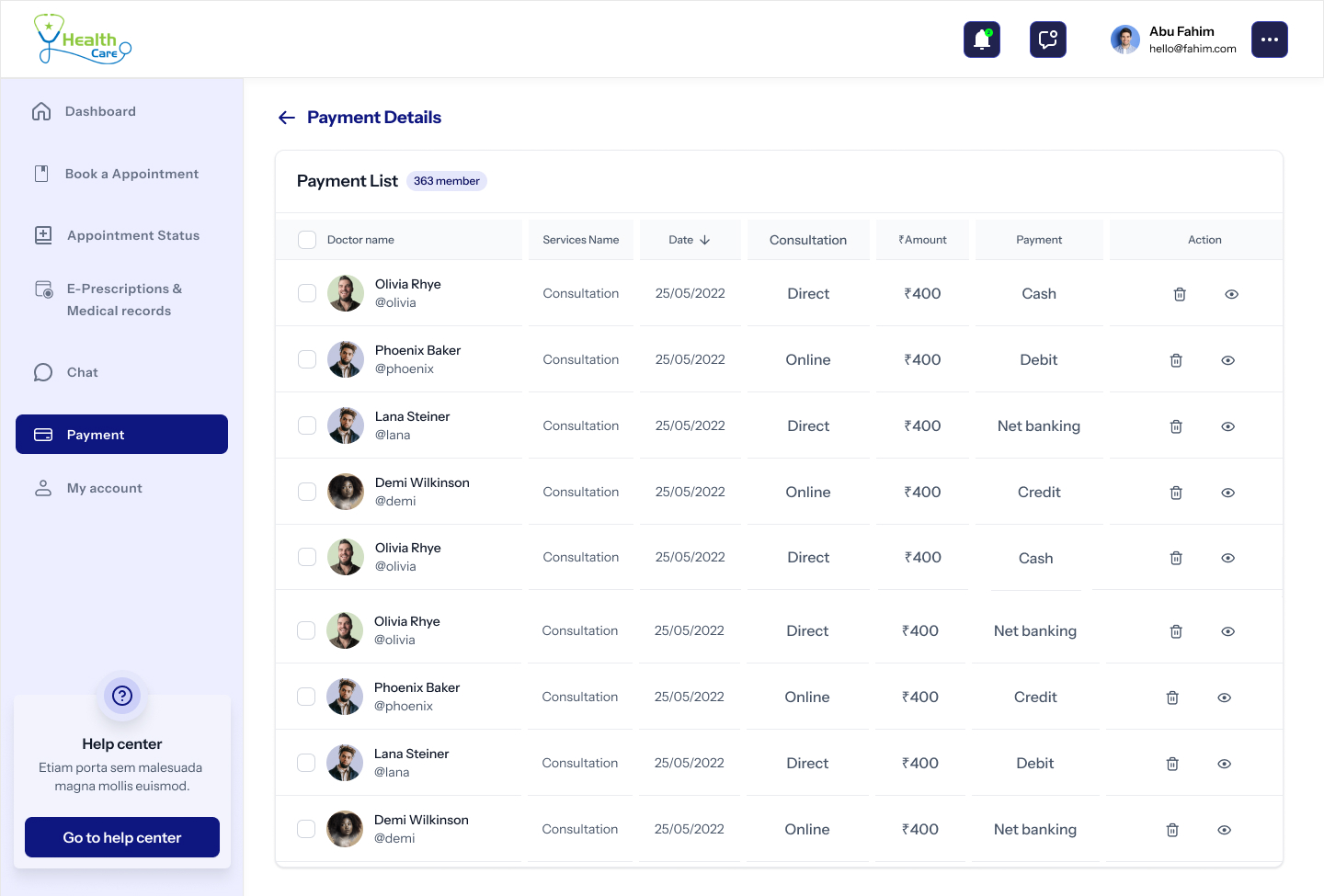Tick checkbox for Demi Wilkinson Net banking row

[306, 829]
